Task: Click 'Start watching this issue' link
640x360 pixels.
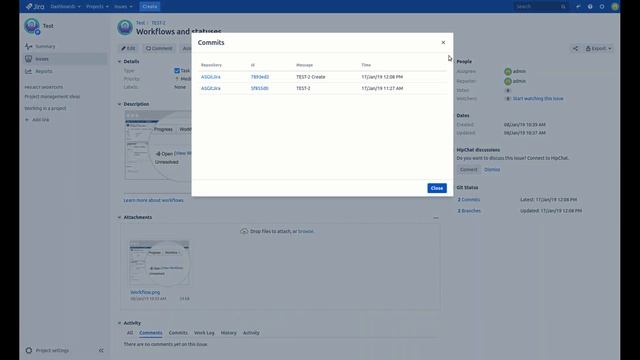Action: point(538,99)
